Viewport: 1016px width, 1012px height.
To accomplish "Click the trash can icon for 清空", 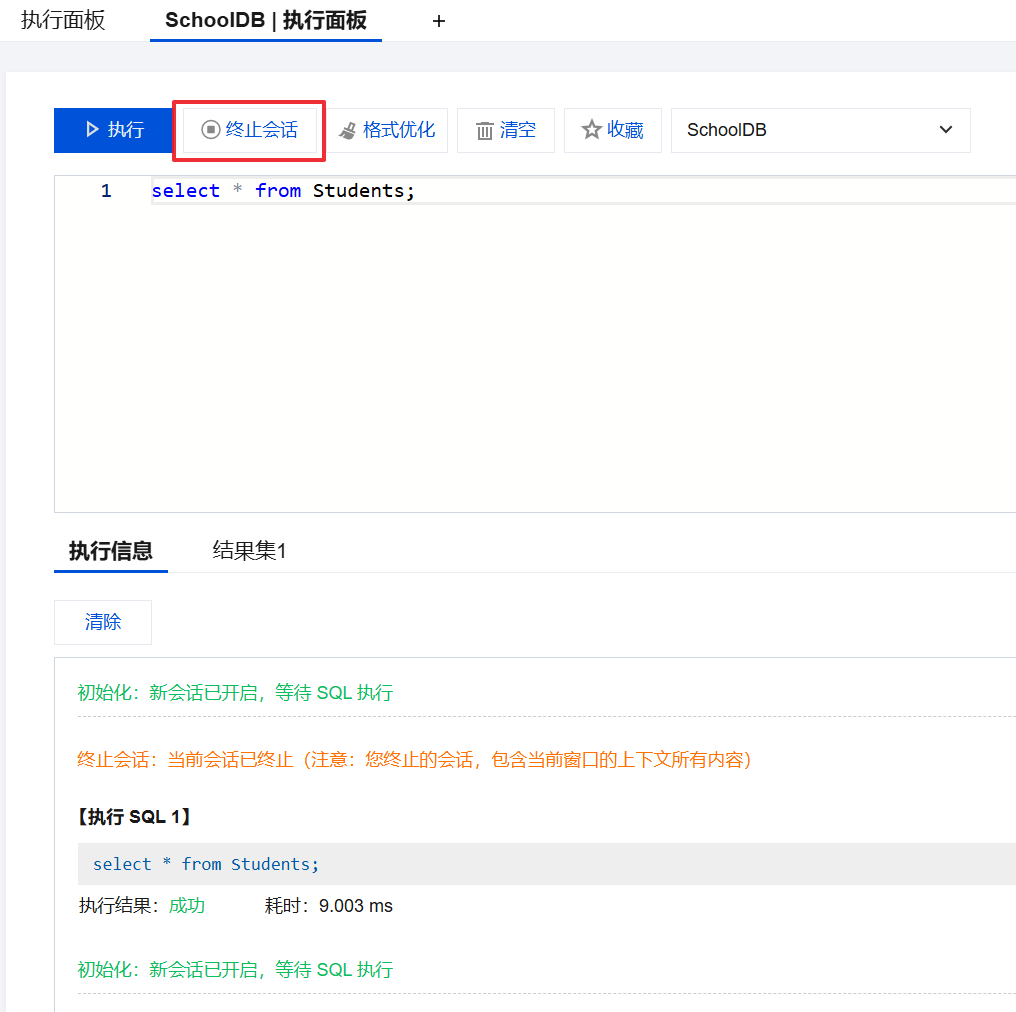I will click(x=485, y=131).
